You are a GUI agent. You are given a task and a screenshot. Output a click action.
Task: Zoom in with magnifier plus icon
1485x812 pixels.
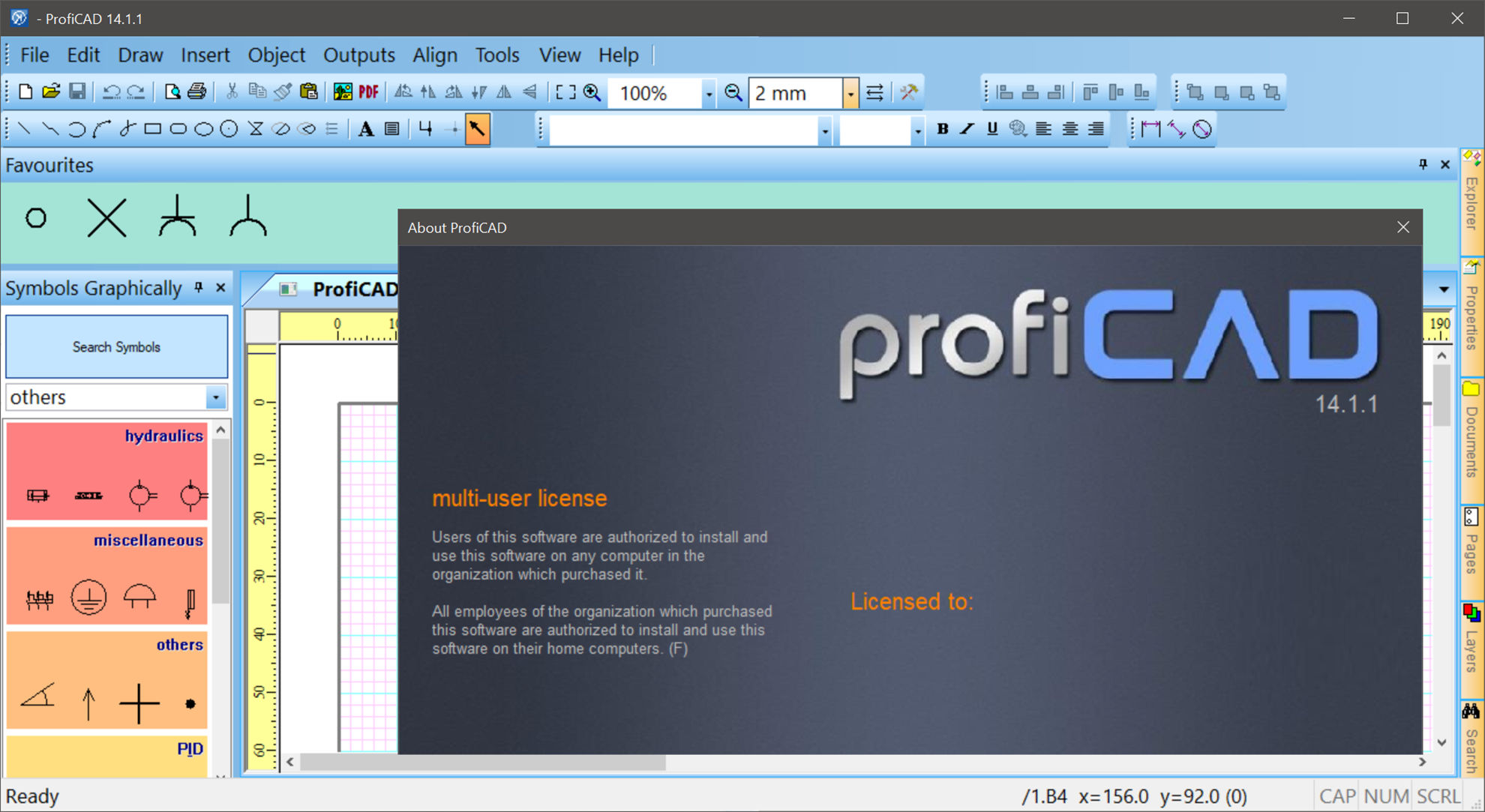click(x=592, y=92)
